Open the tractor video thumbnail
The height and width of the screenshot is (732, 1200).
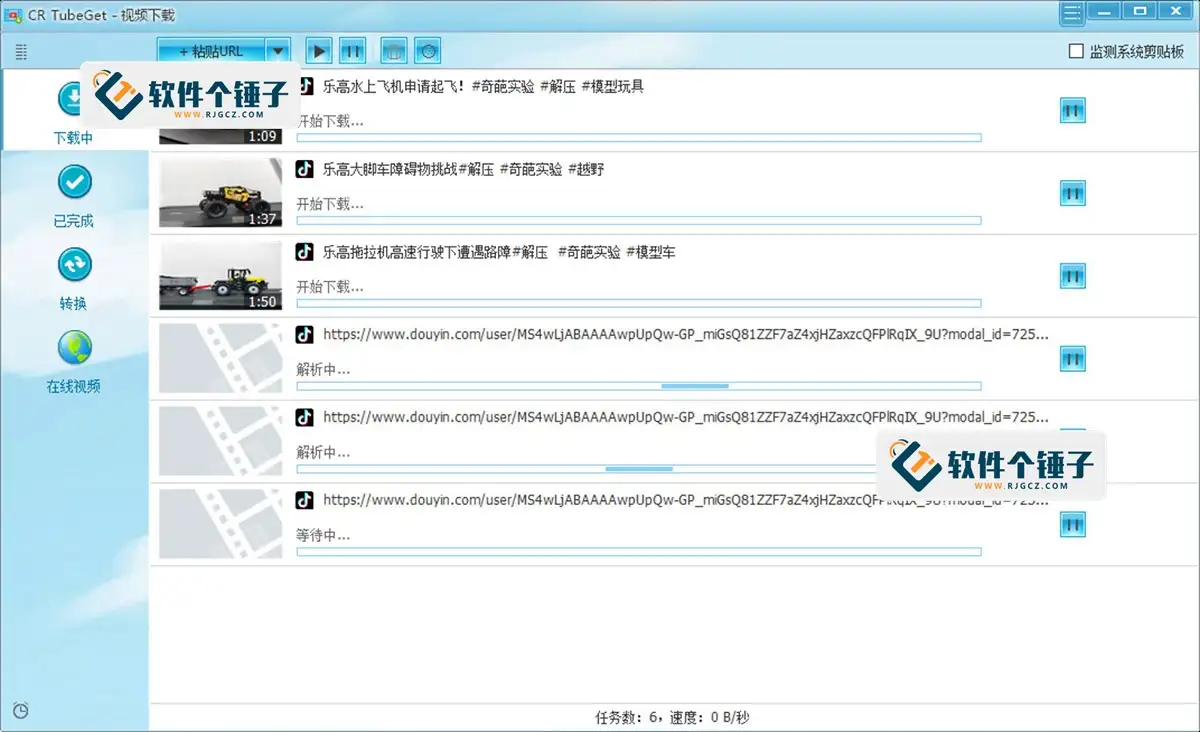[221, 276]
